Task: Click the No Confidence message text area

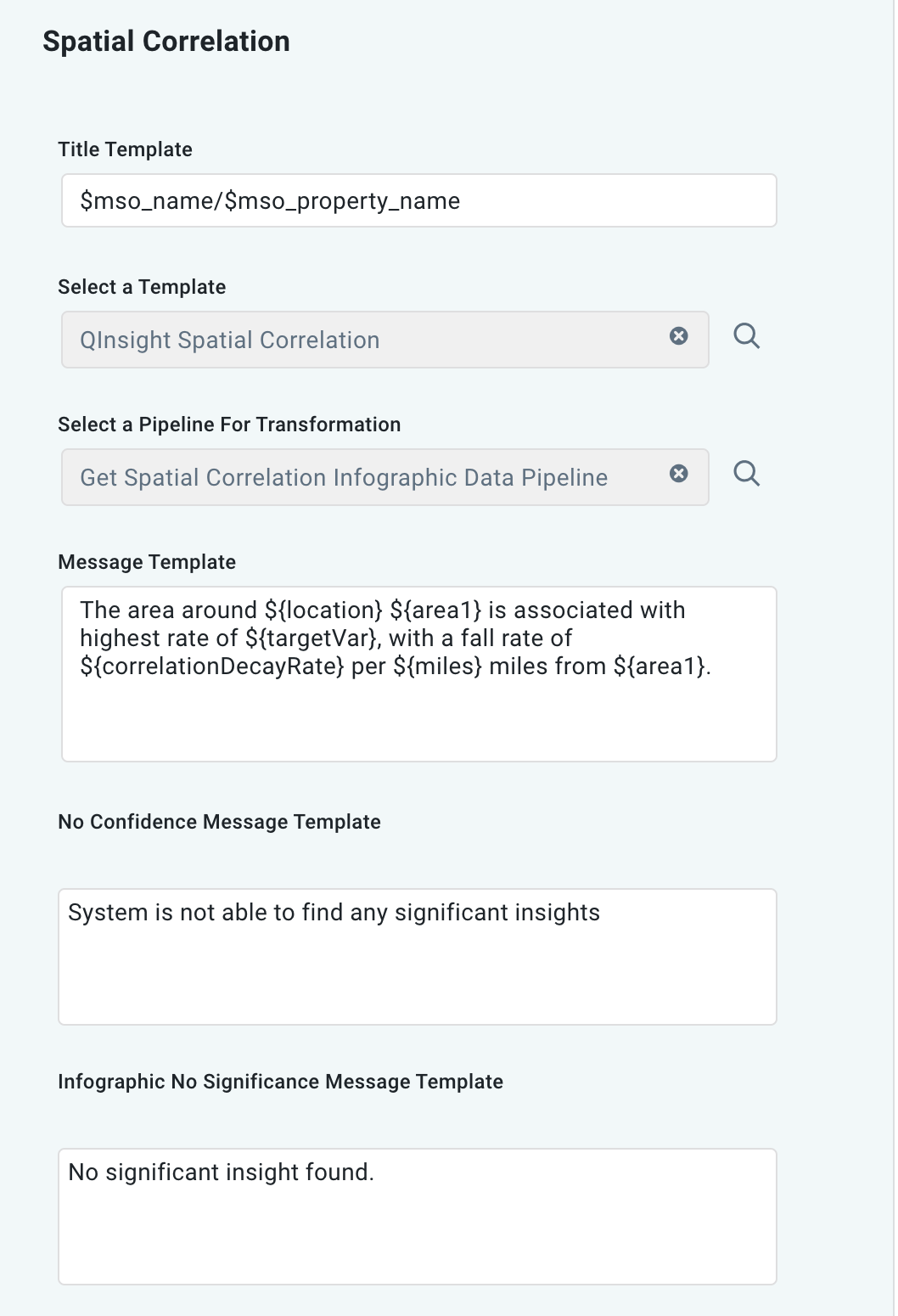Action: [418, 957]
